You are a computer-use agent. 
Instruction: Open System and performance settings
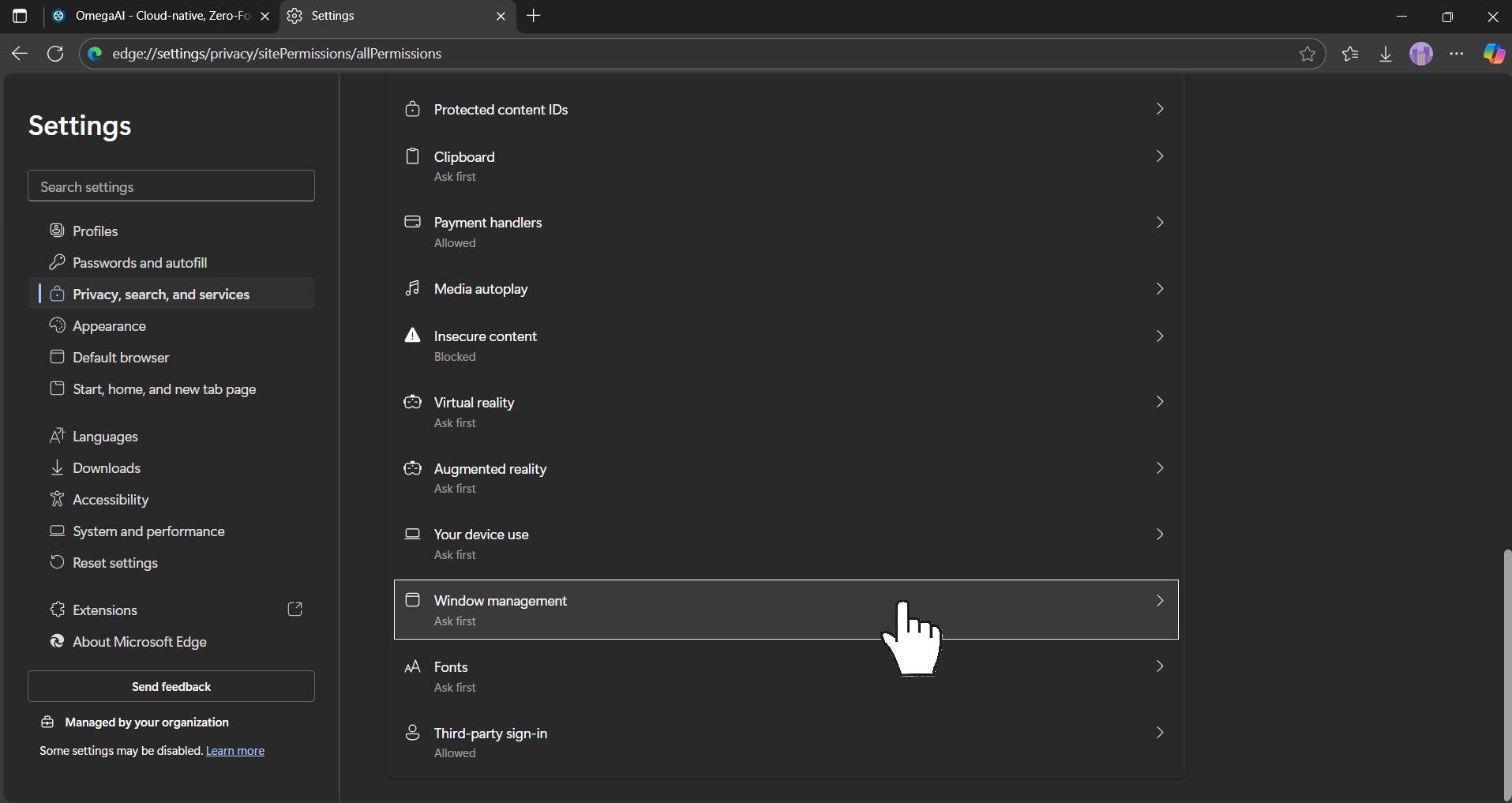point(148,531)
